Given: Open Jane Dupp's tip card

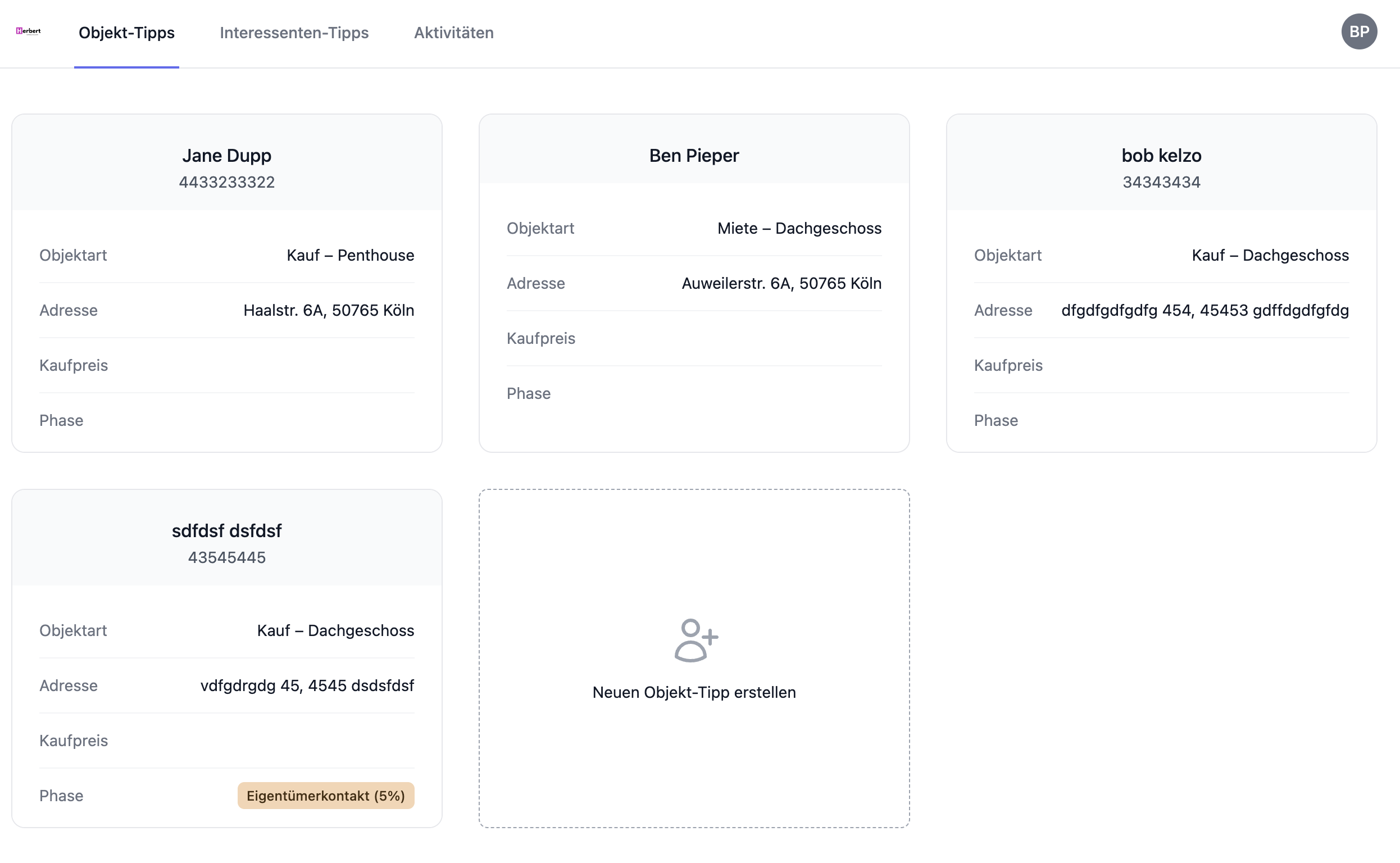Looking at the screenshot, I should coord(226,156).
